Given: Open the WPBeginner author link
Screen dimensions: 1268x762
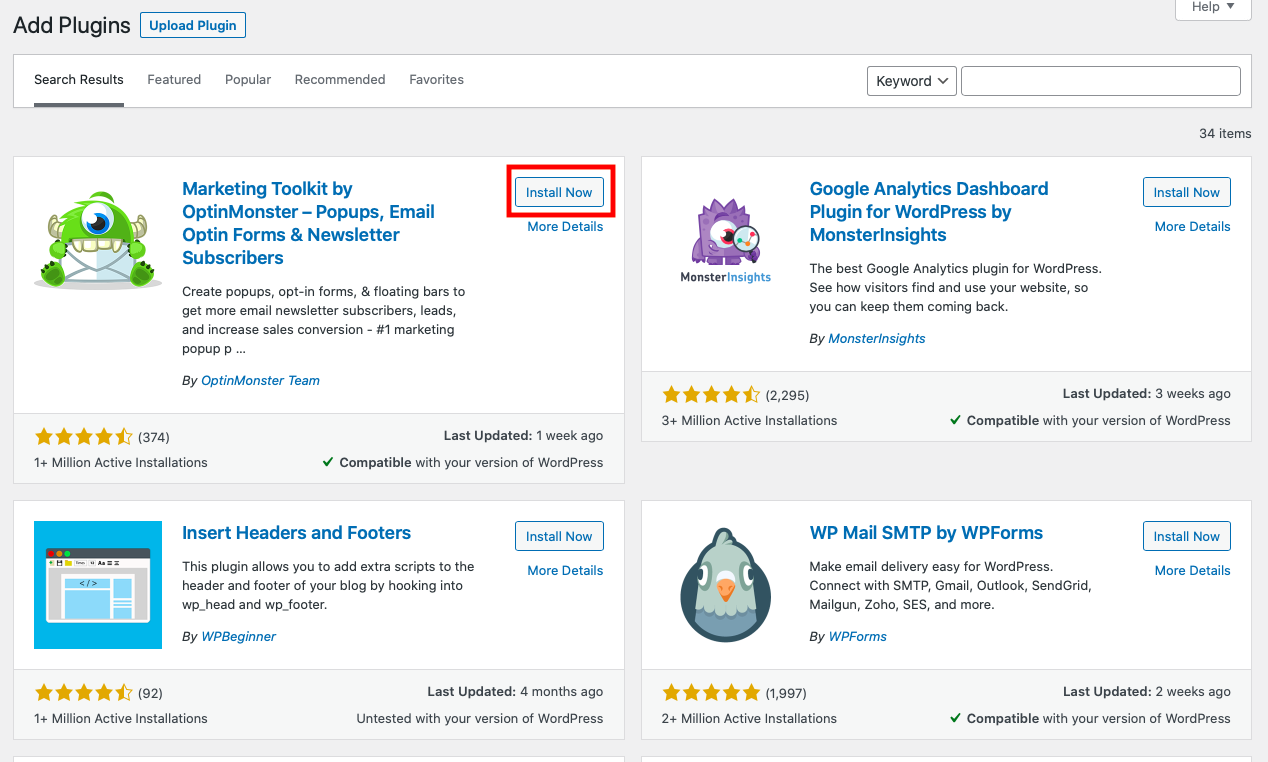Looking at the screenshot, I should 238,637.
